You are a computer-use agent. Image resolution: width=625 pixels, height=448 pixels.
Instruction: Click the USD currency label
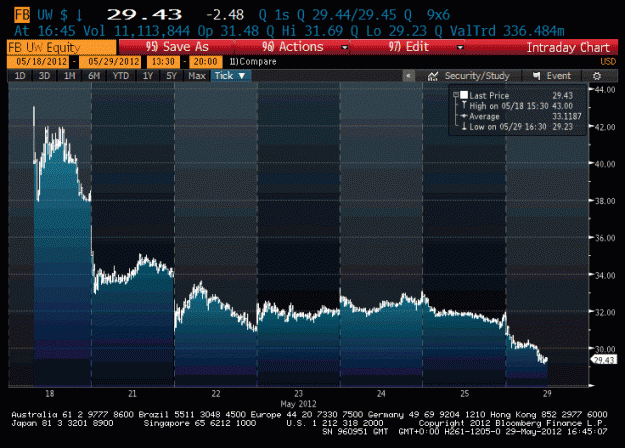tap(608, 62)
